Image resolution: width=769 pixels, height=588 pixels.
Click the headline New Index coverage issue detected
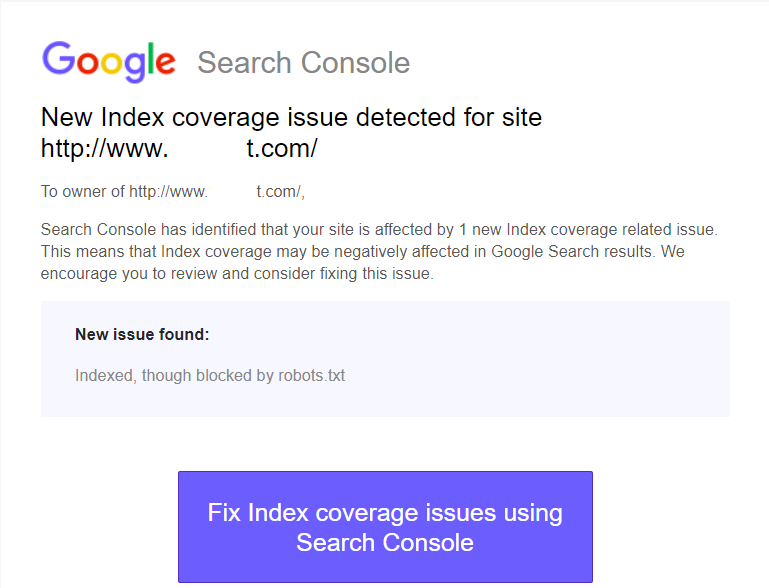pos(291,117)
